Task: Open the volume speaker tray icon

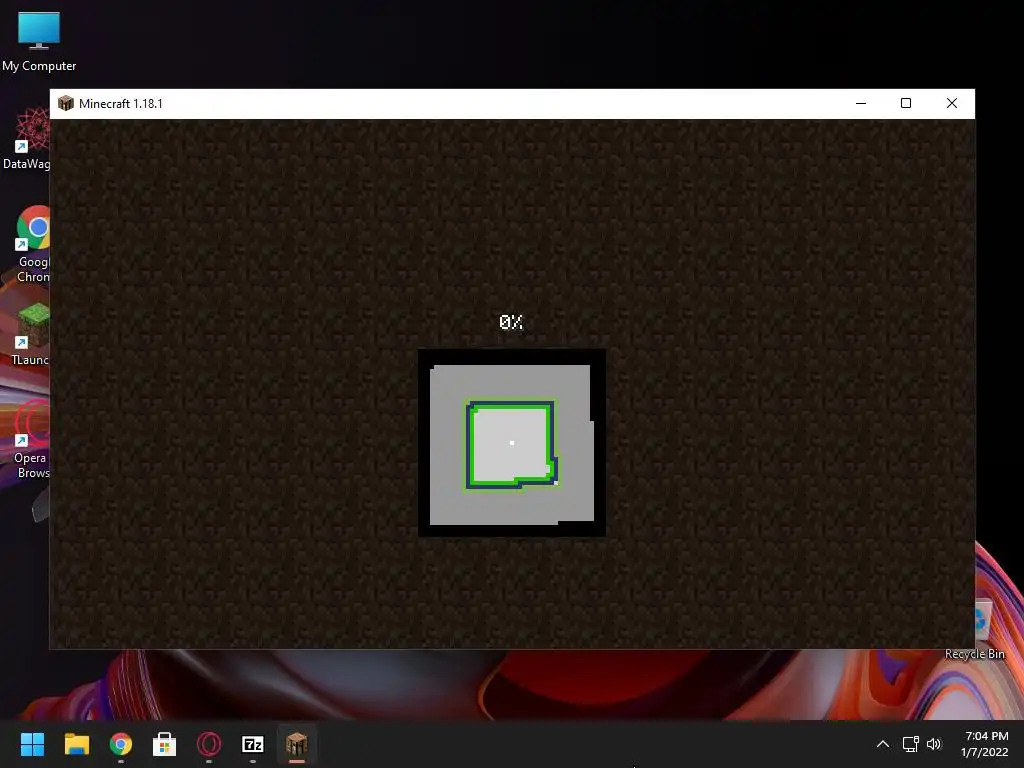Action: pos(934,744)
